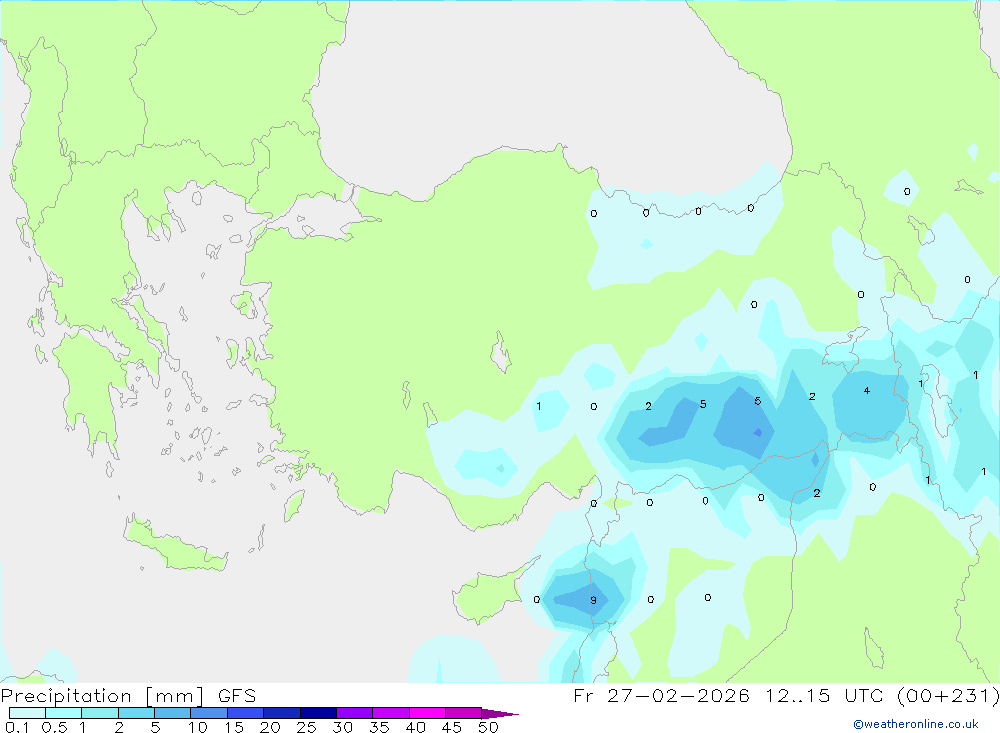Click the '12..15 UTC' time text
Screen dimensions: 1000x733
tap(823, 695)
